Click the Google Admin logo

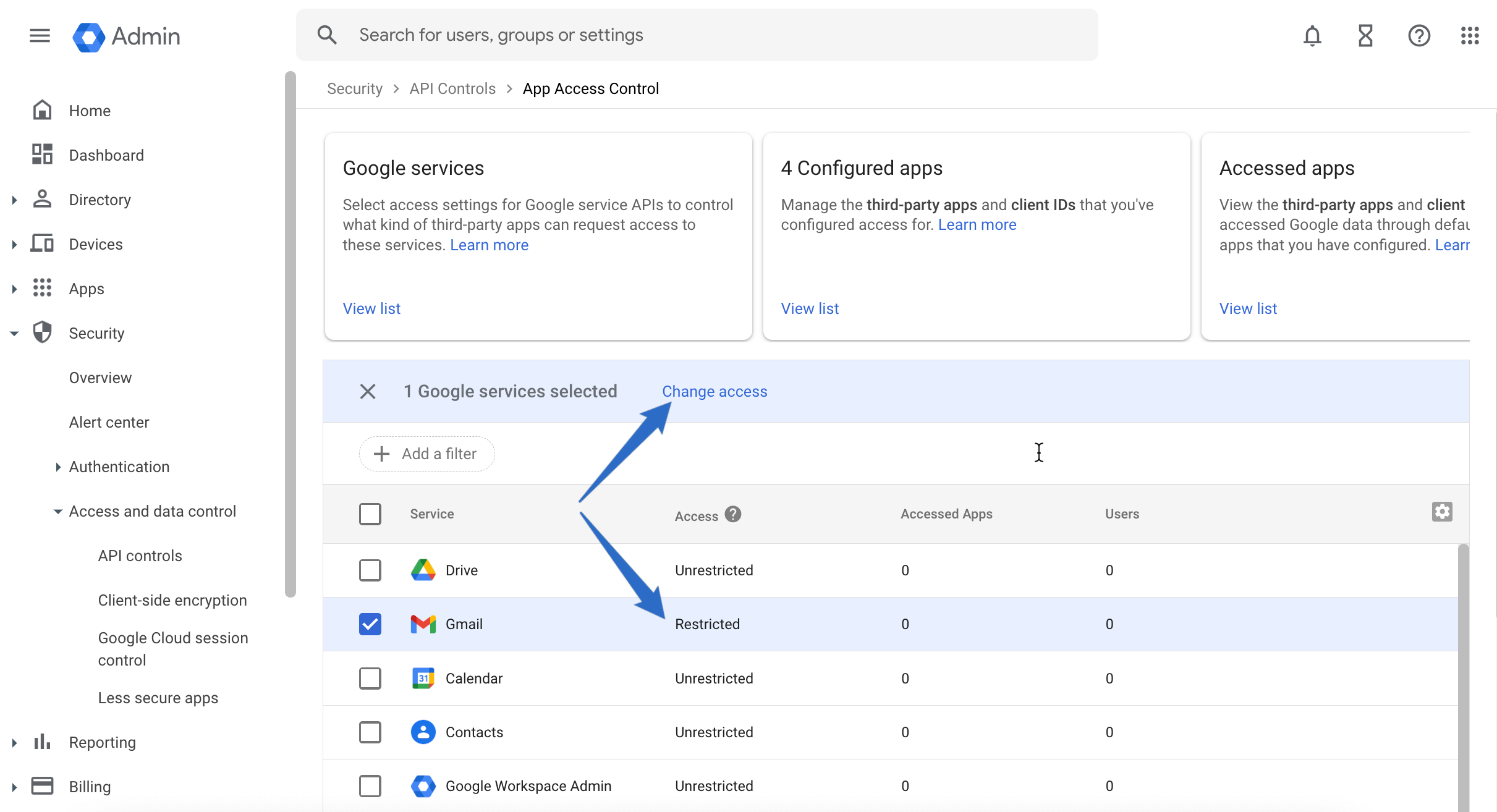coord(126,36)
